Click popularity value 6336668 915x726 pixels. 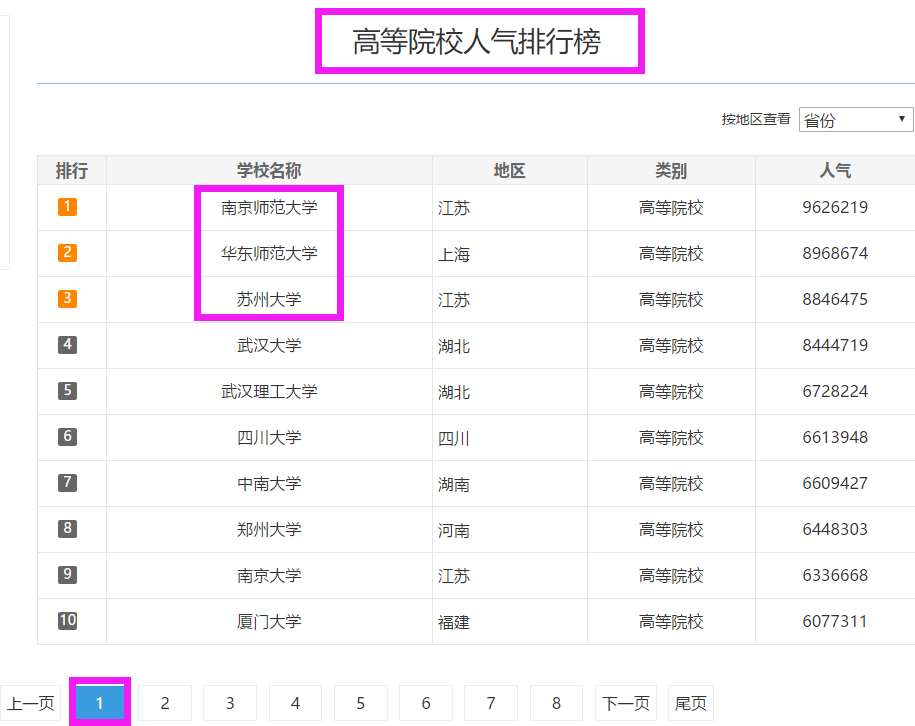pos(835,576)
